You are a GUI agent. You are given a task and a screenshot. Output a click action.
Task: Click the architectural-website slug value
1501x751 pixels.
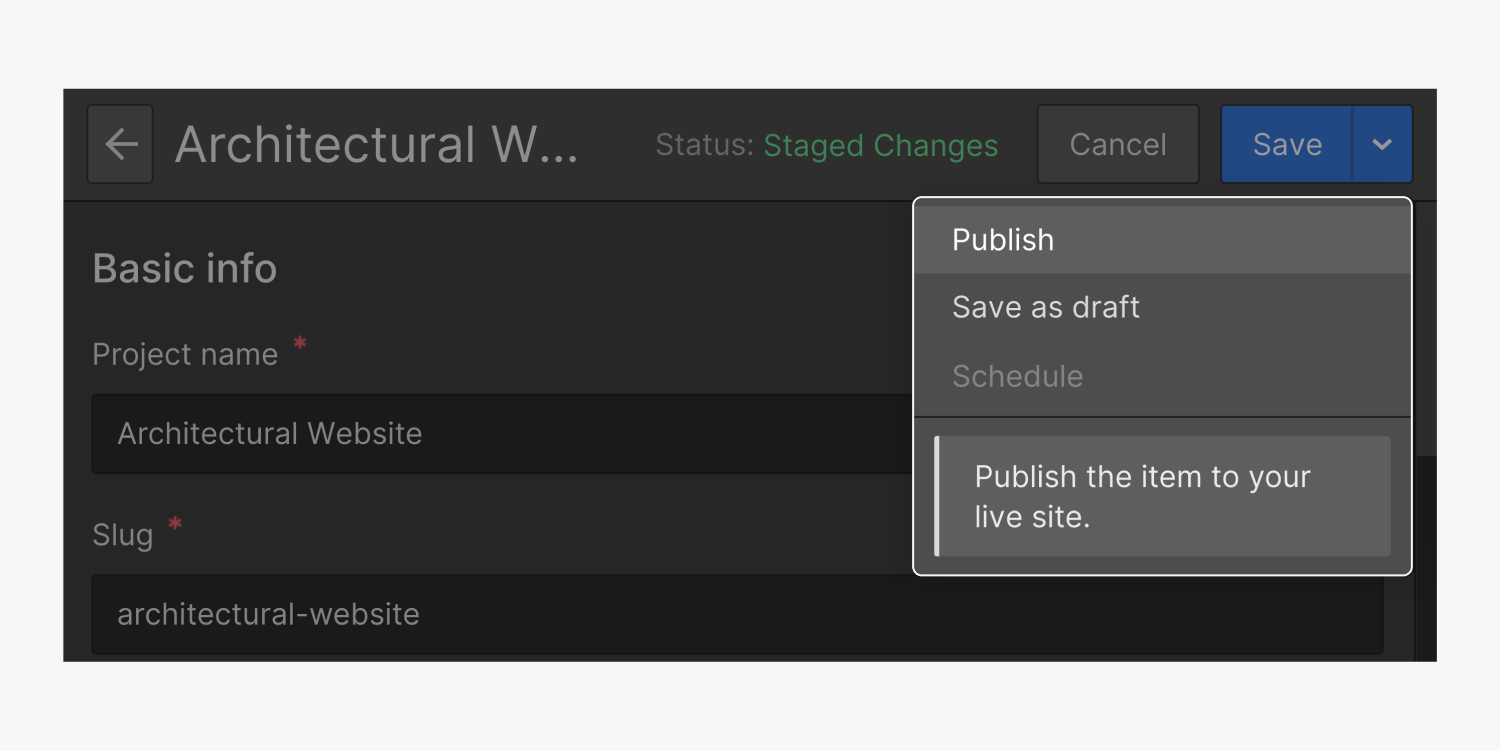click(x=268, y=614)
